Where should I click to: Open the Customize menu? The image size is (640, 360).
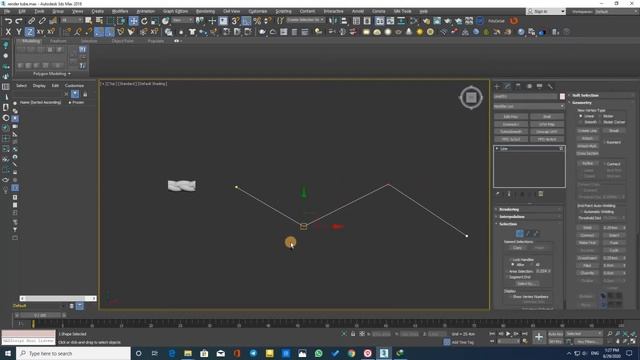(258, 11)
